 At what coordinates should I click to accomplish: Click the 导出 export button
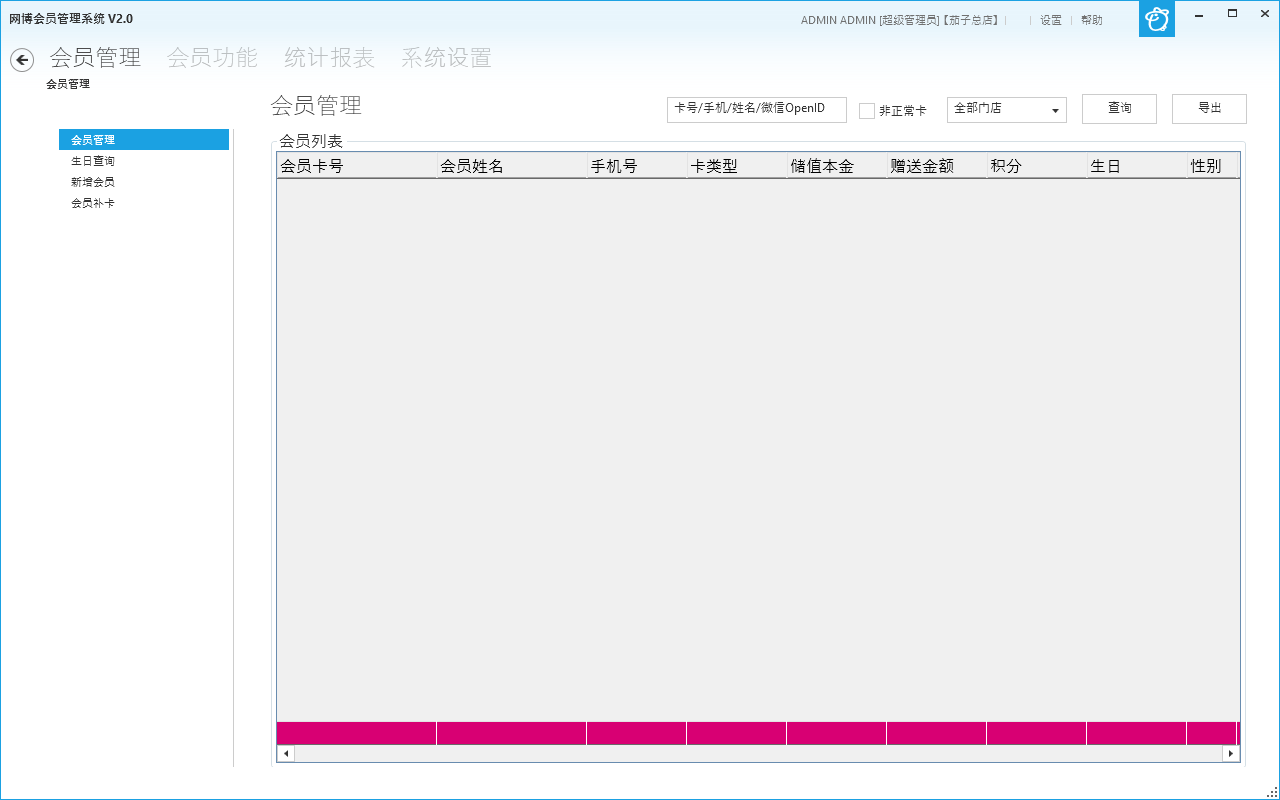(x=1209, y=109)
